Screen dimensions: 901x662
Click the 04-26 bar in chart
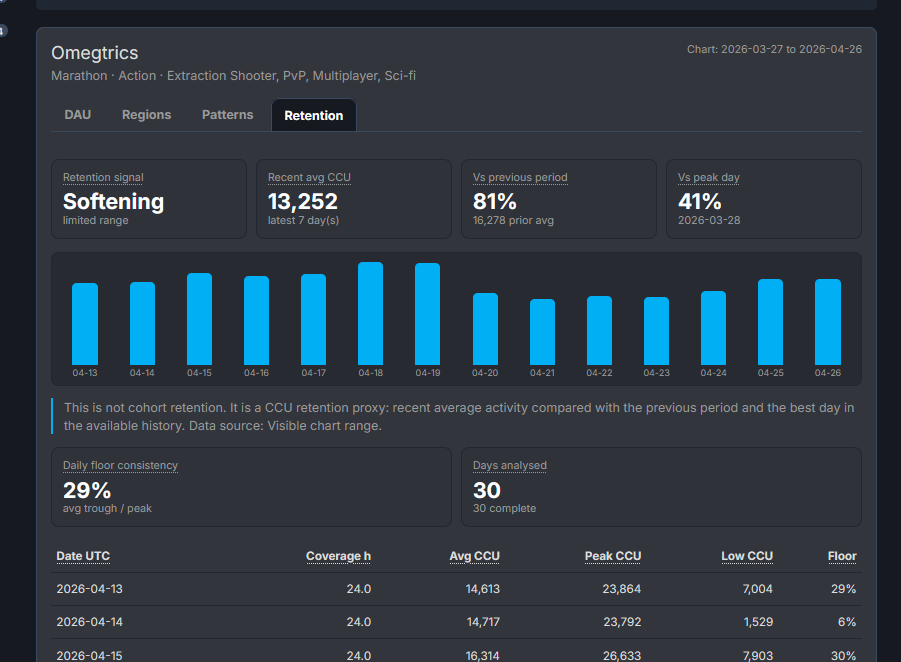coord(828,322)
